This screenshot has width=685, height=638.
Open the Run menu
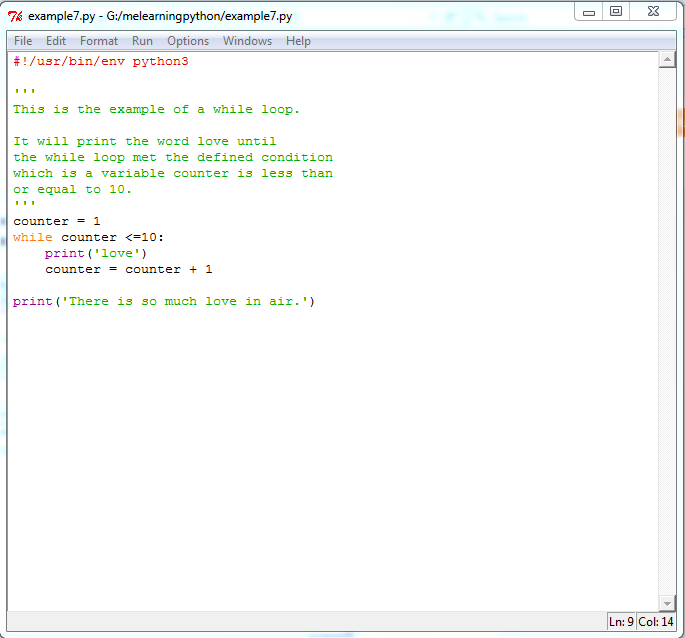click(142, 41)
